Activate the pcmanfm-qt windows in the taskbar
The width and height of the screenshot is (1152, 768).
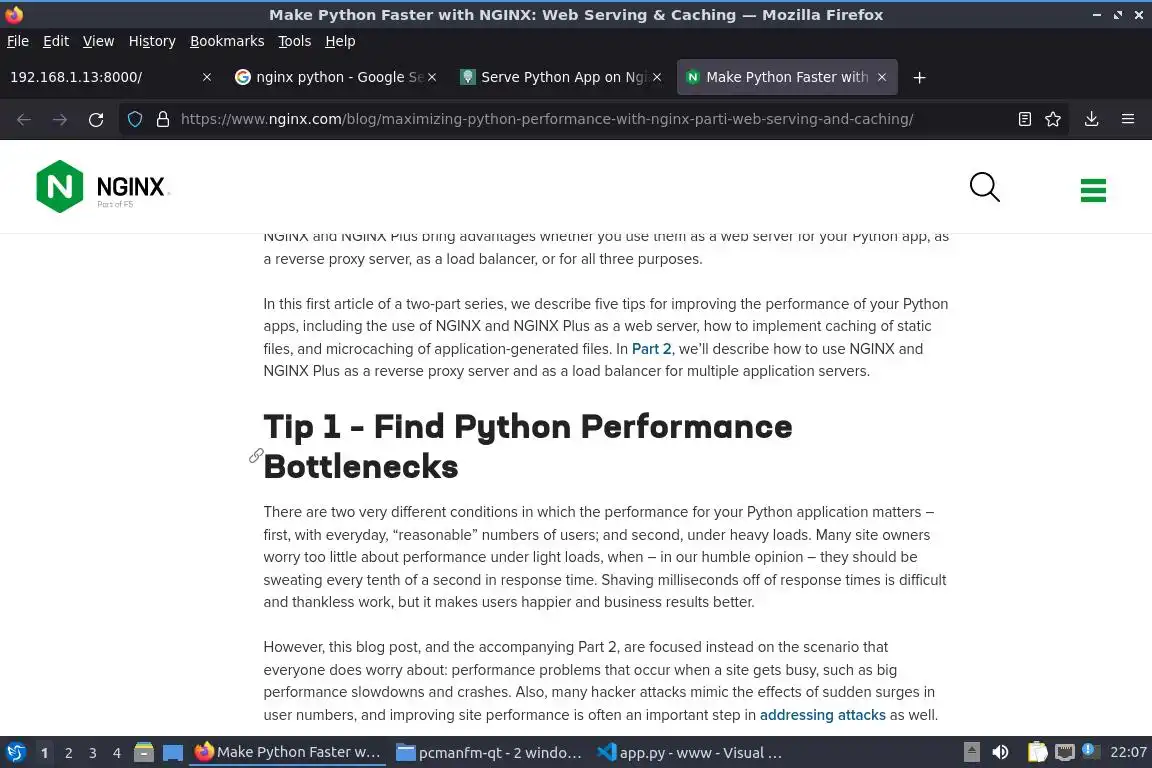(x=489, y=752)
